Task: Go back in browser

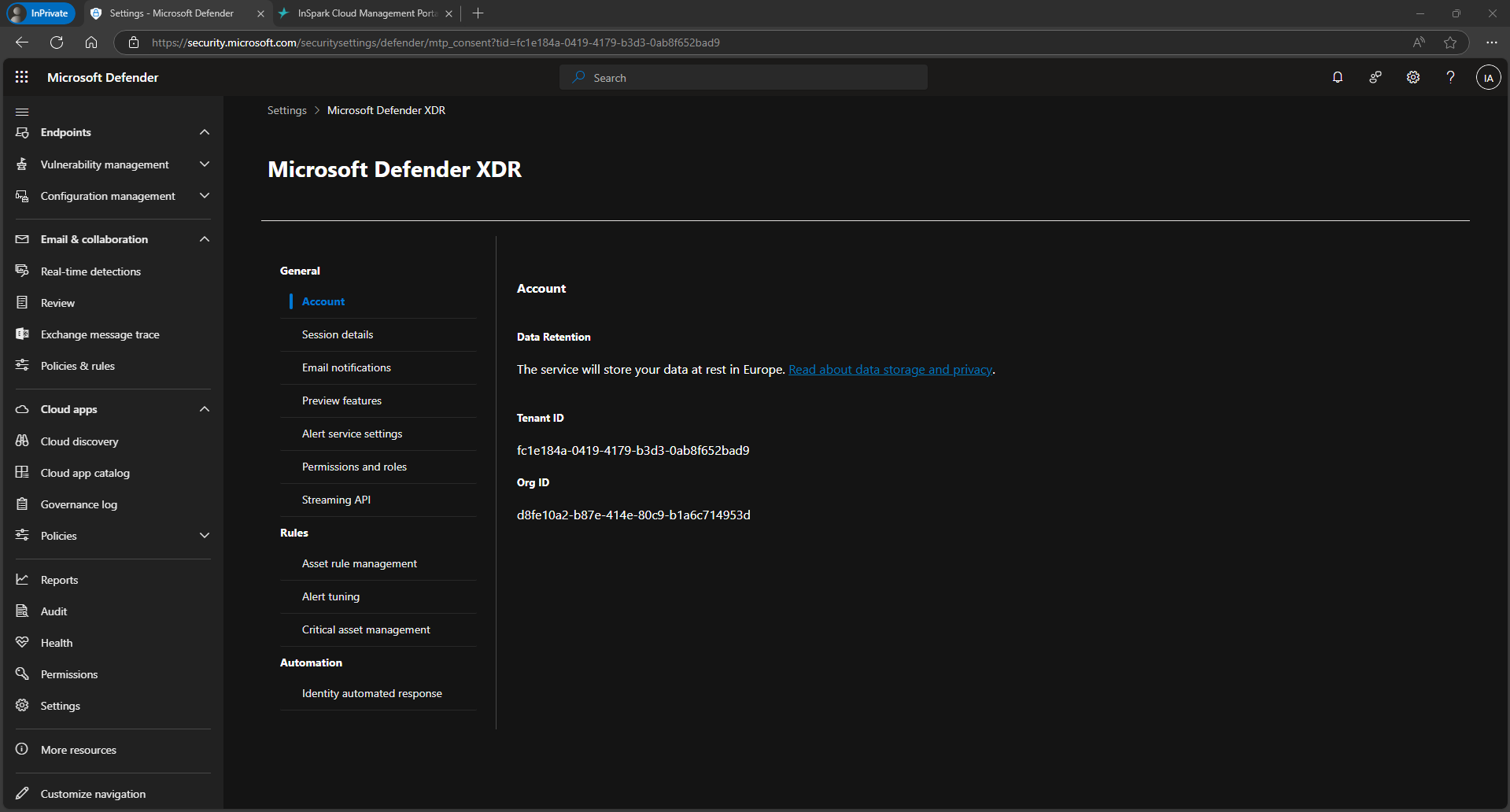Action: (x=22, y=42)
